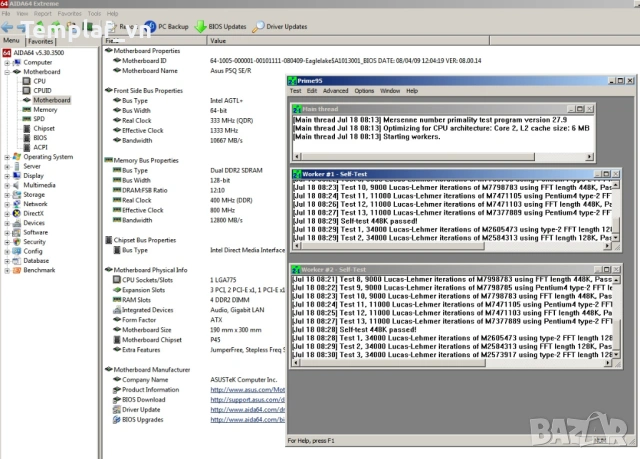Expand the Server tree node
Image resolution: width=640 pixels, height=459 pixels.
pyautogui.click(x=7, y=166)
